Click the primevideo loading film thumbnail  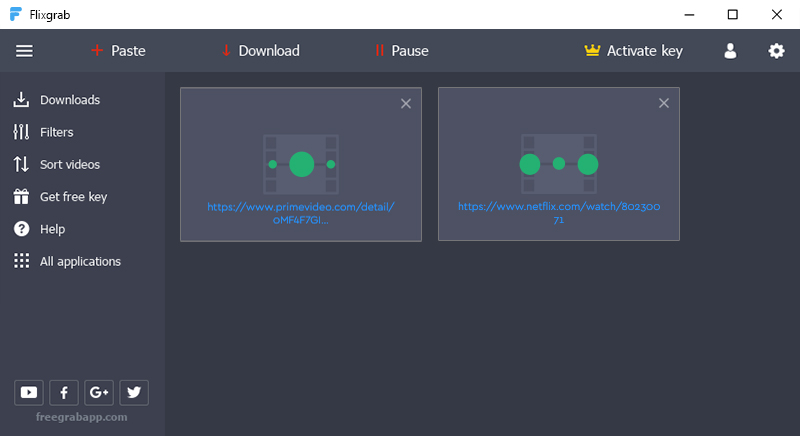301,164
